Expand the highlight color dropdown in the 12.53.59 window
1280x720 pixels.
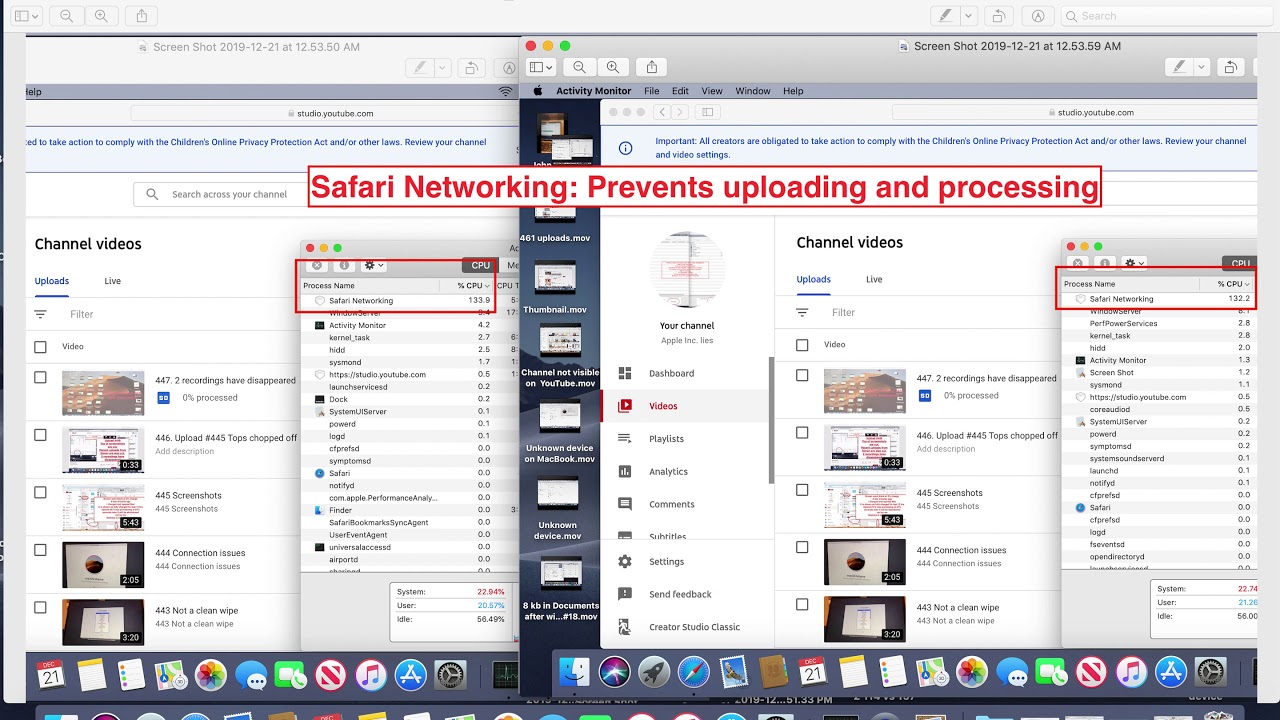[1202, 67]
